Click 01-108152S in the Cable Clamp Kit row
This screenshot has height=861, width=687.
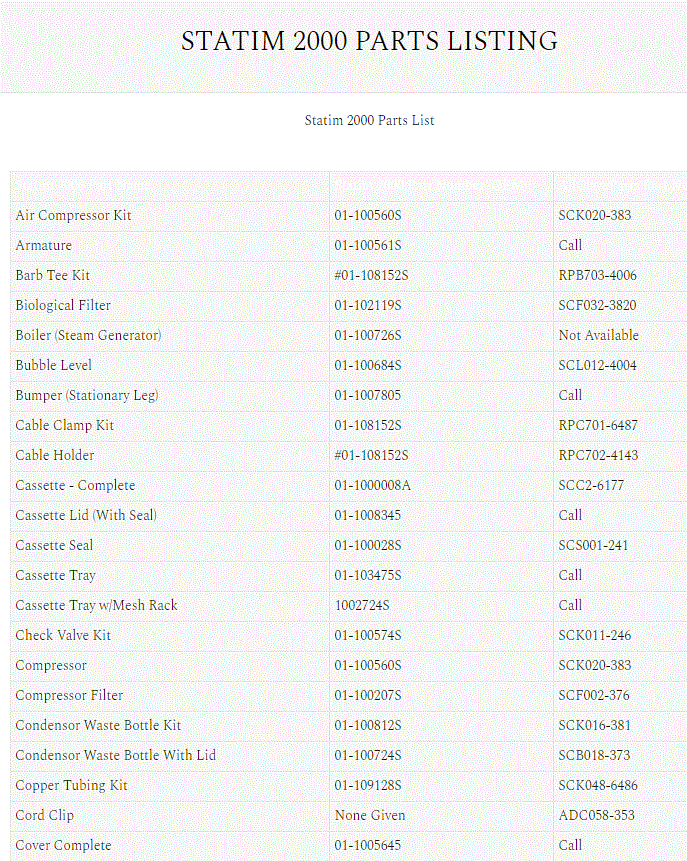click(367, 426)
